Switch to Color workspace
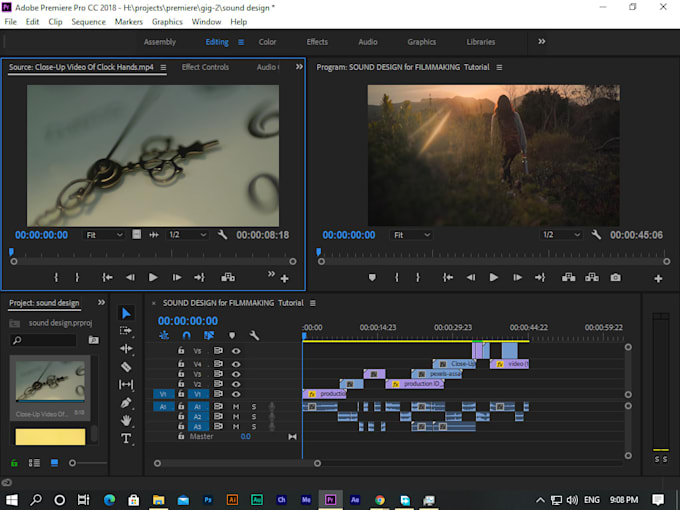 [x=267, y=42]
